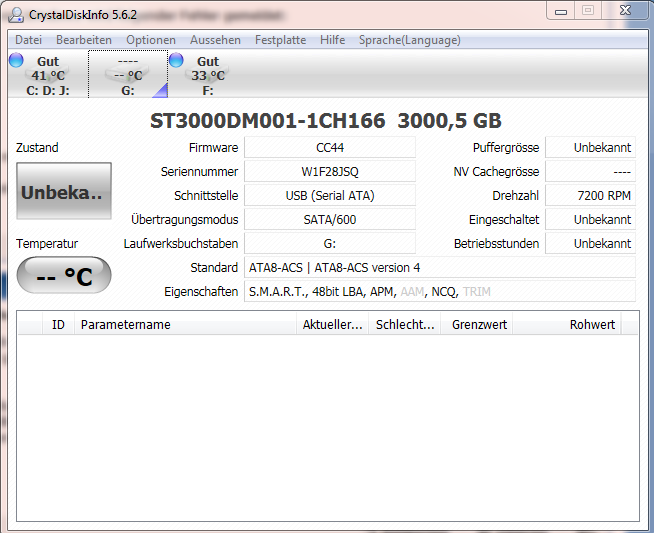Click the serial number field W1F28JSQ

330,171
